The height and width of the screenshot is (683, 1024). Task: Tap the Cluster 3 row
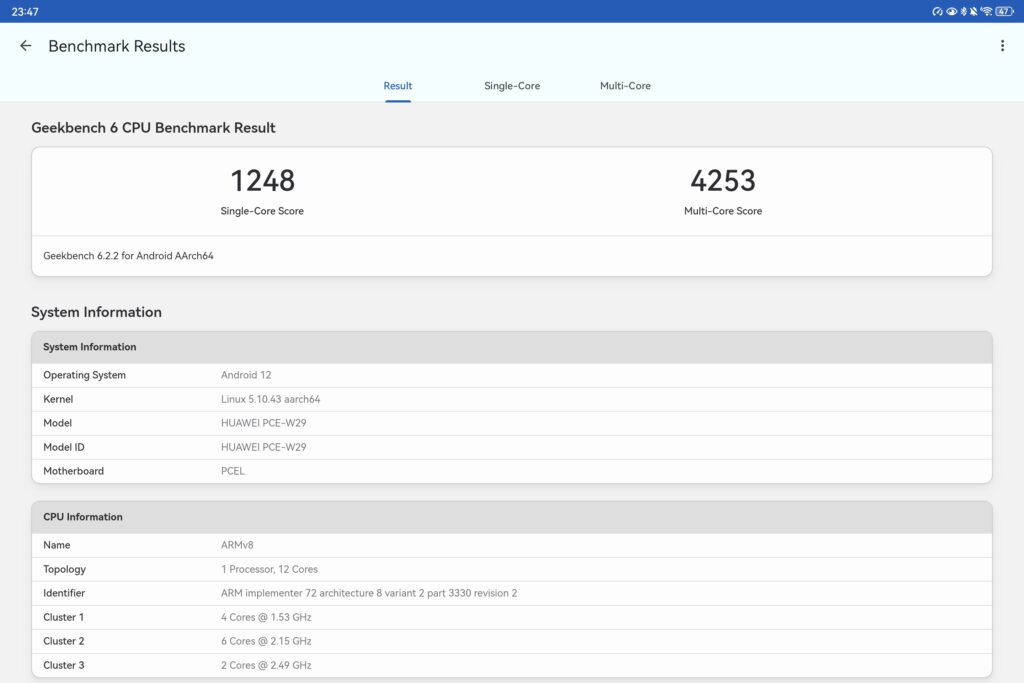pos(511,665)
